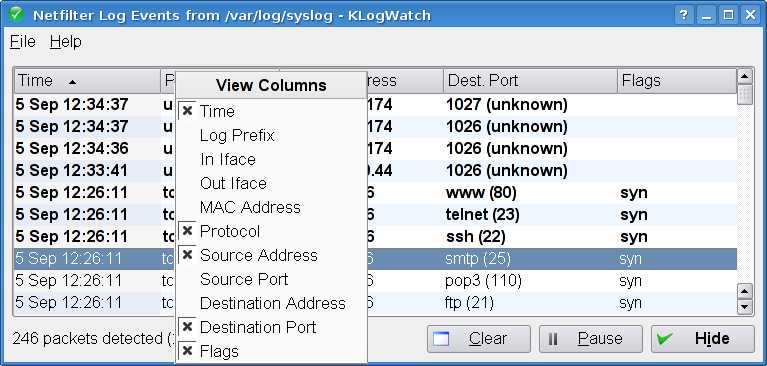Select the row with 1027 (unknown) port

(x=375, y=105)
